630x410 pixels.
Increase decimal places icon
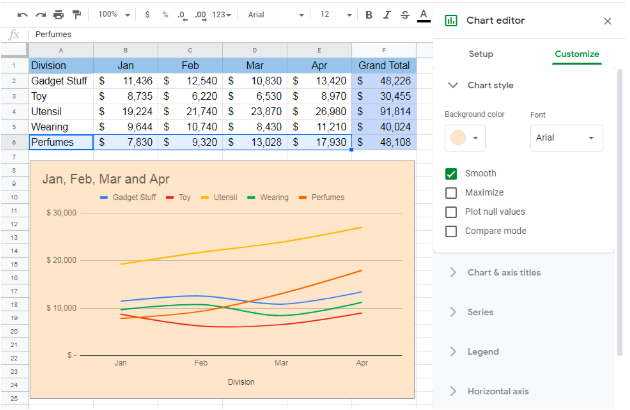(200, 15)
